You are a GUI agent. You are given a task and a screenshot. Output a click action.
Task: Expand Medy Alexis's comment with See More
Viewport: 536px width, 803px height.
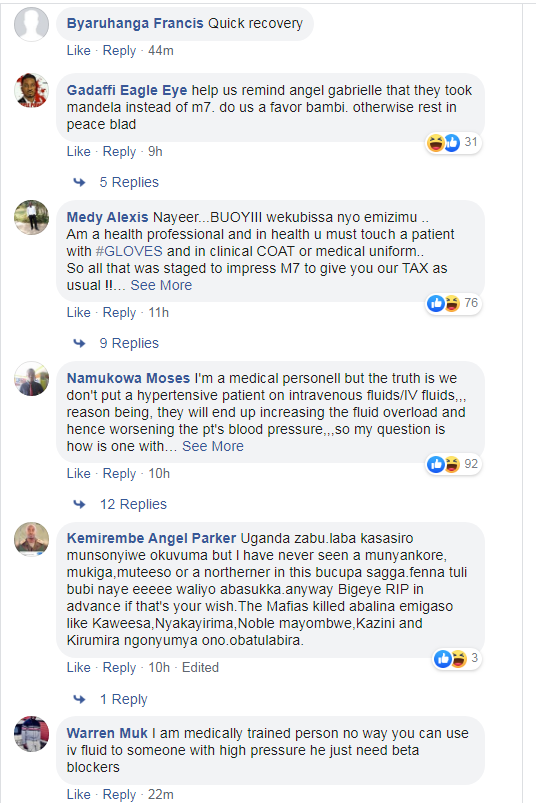click(x=161, y=285)
